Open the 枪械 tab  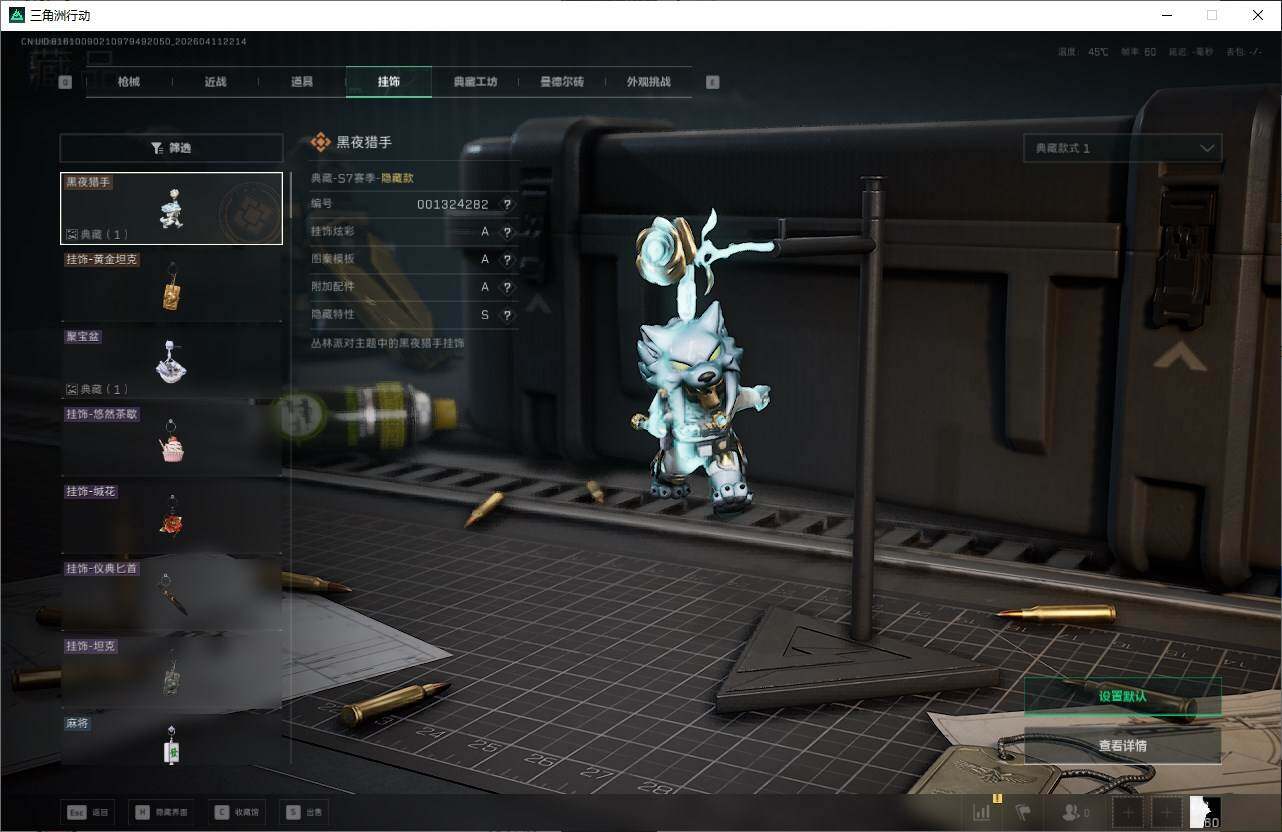129,82
